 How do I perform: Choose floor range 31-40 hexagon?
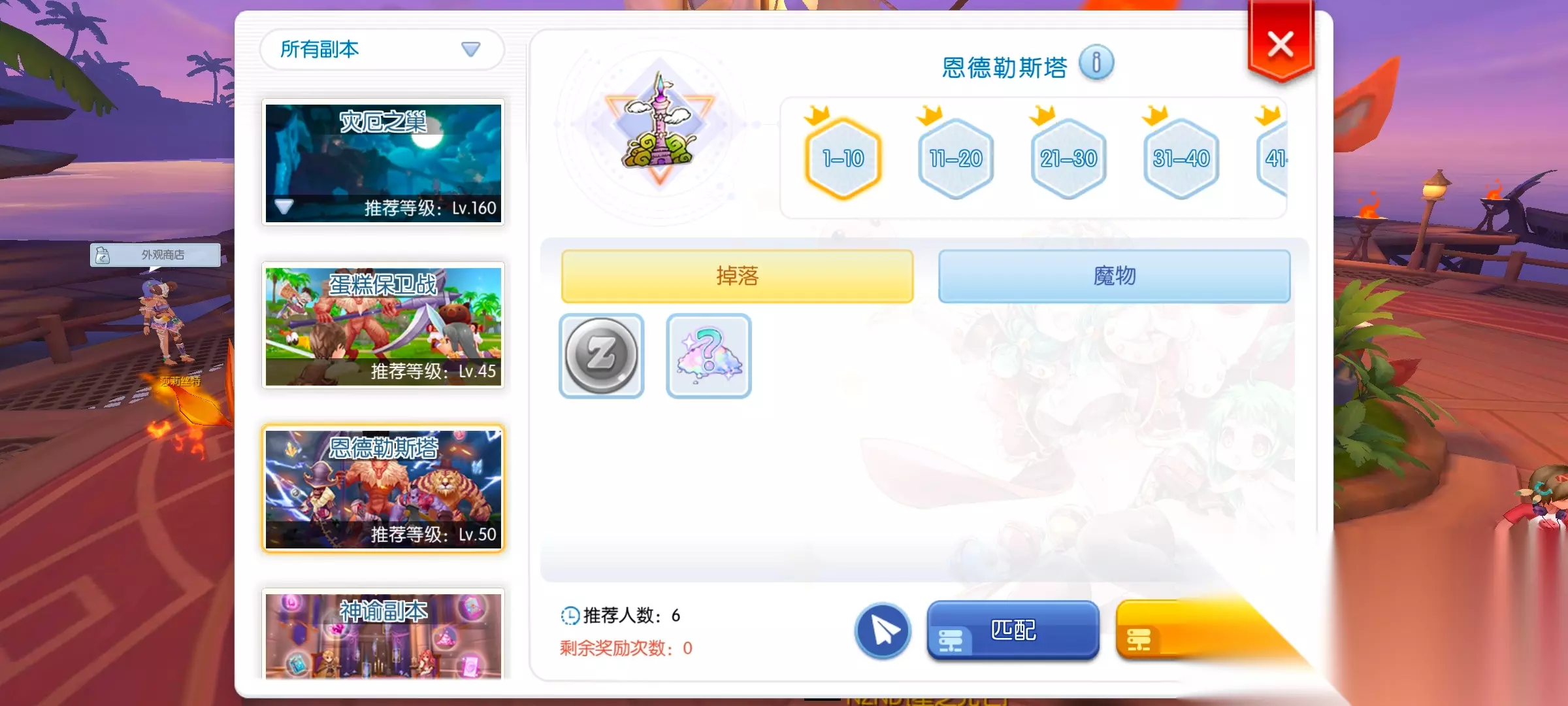[x=1181, y=158]
